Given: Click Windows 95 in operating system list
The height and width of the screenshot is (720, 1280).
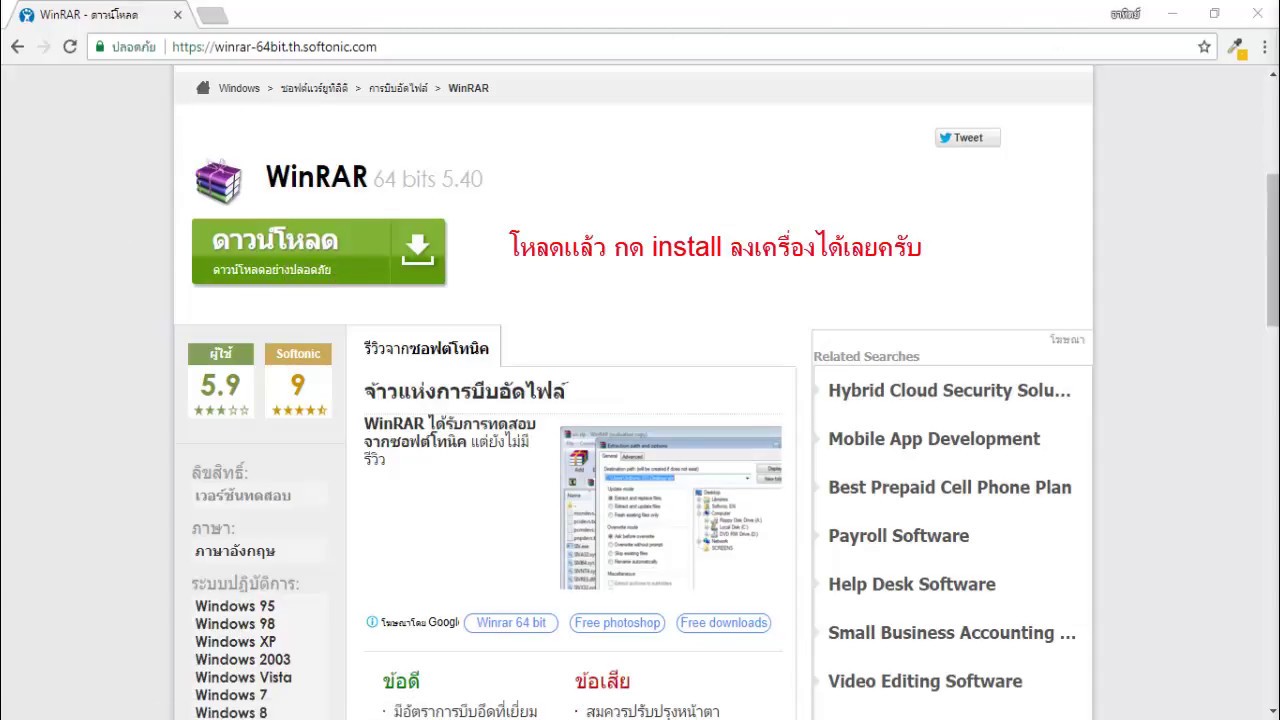Looking at the screenshot, I should point(235,606).
